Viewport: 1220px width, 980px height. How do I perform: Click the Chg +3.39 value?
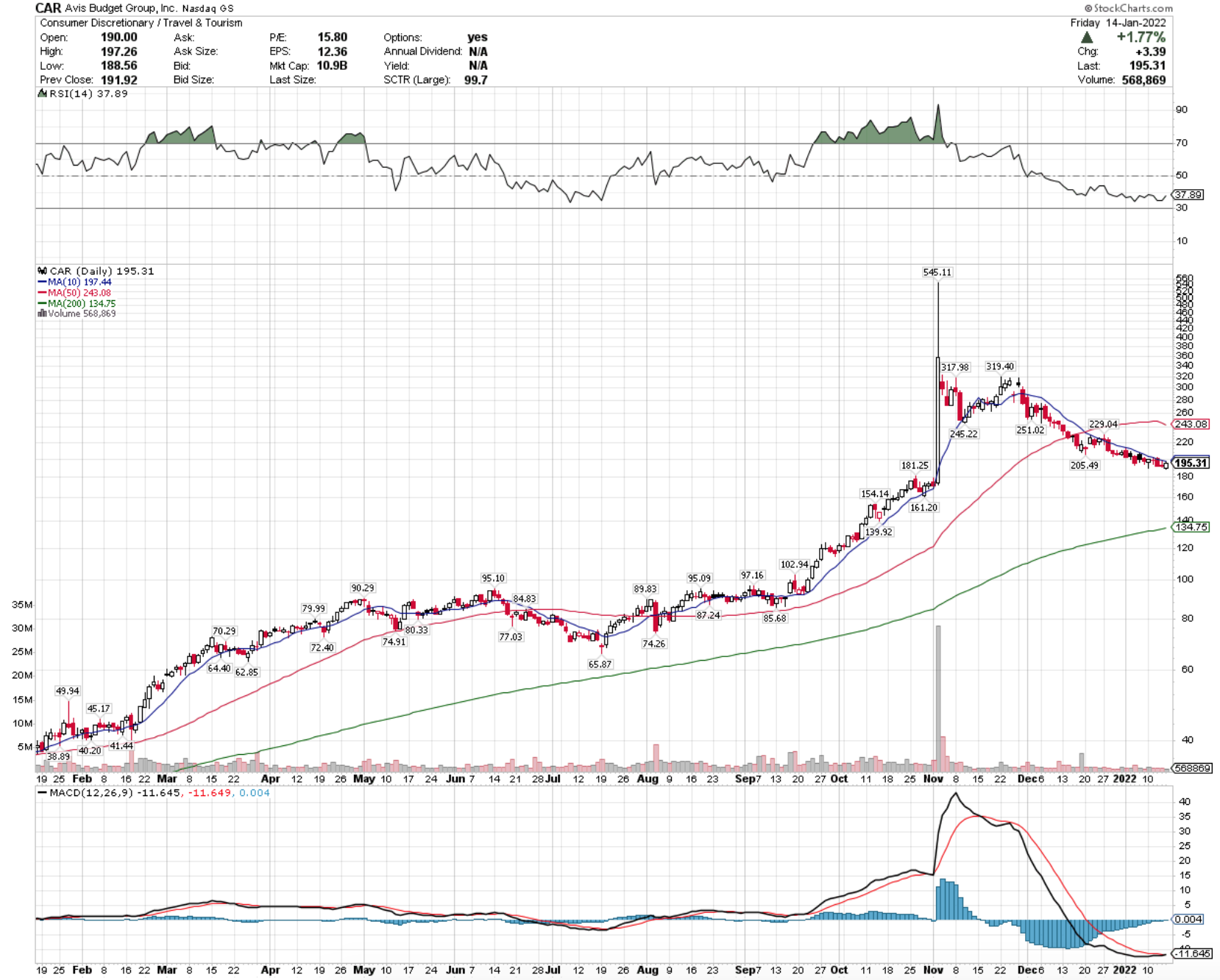[1150, 52]
